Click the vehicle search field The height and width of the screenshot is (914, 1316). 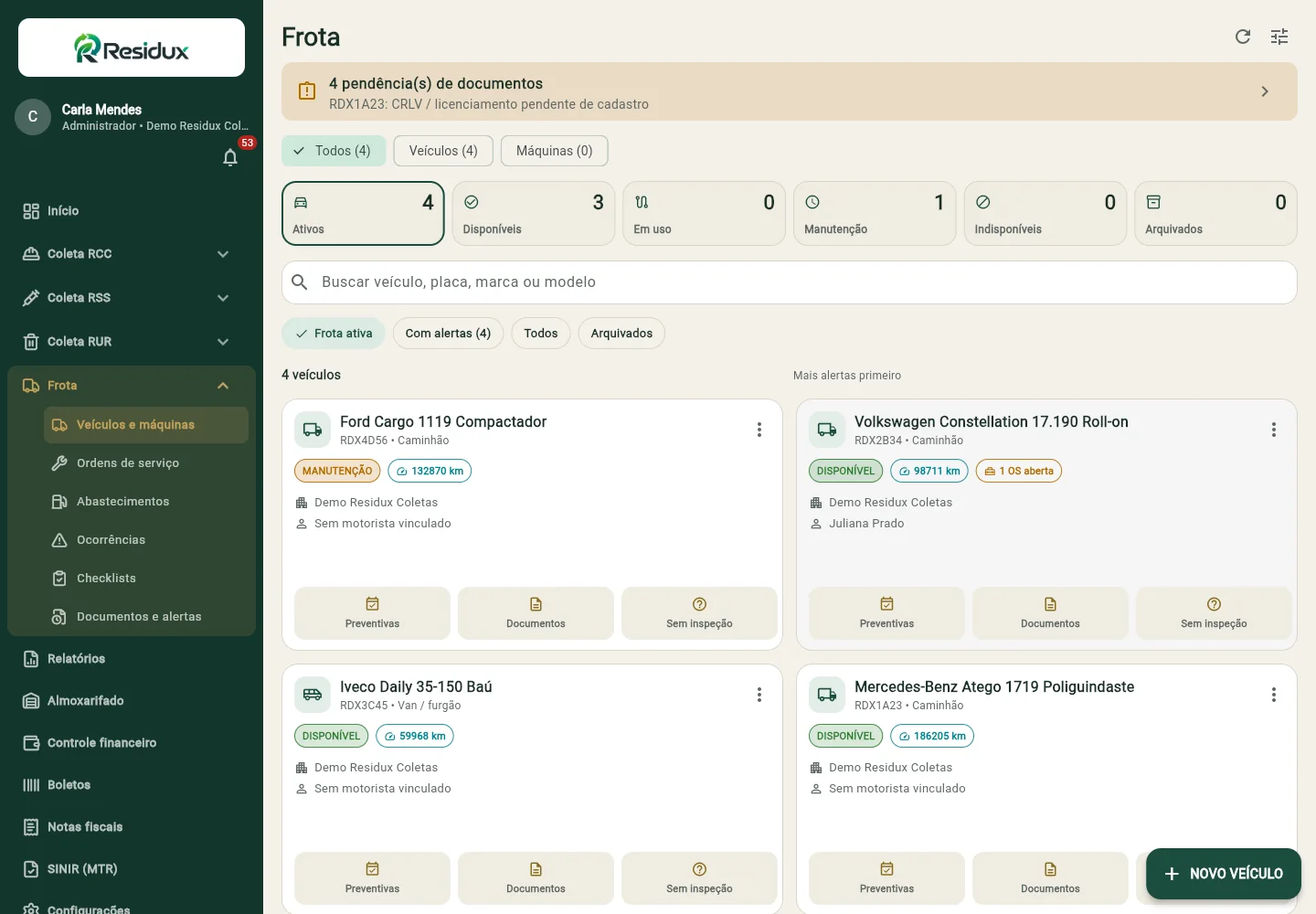790,282
